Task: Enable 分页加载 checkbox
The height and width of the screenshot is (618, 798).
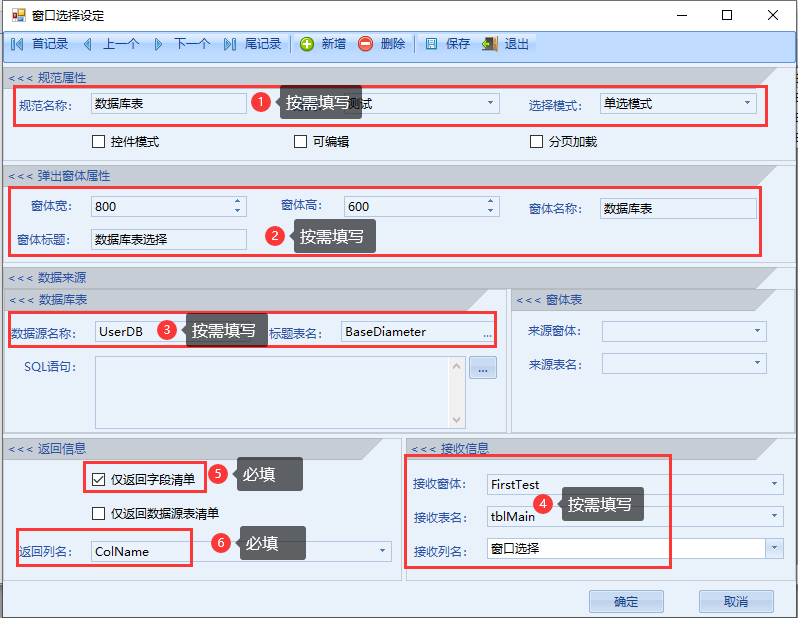Action: 536,142
